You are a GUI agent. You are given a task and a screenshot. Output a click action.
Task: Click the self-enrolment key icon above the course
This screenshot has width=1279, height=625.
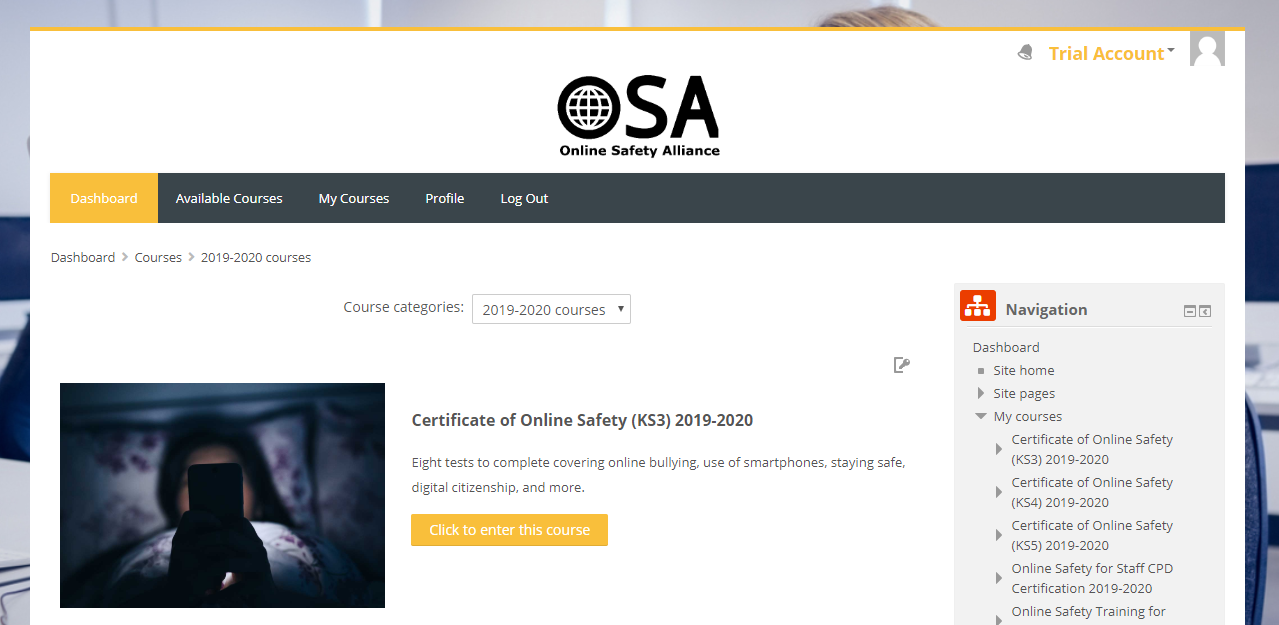point(901,365)
